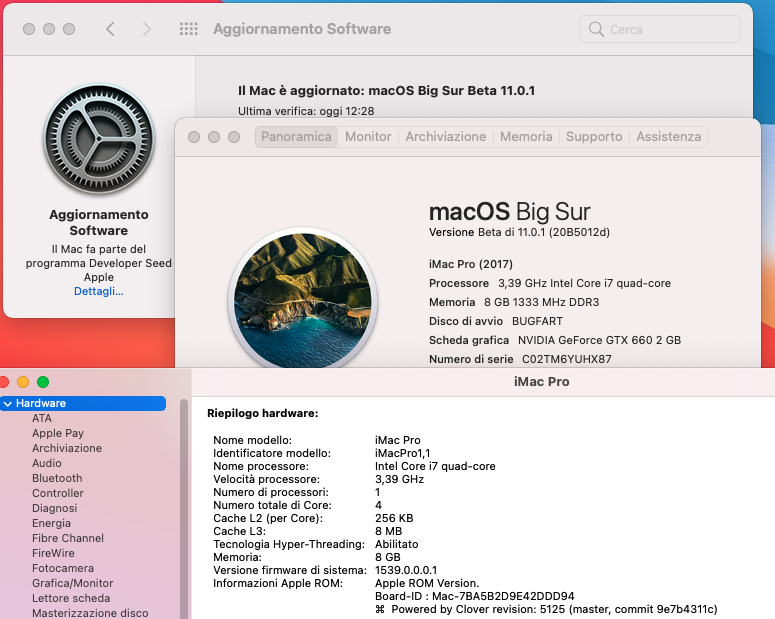Click the Software Update gear icon
The width and height of the screenshot is (775, 619).
coord(99,140)
